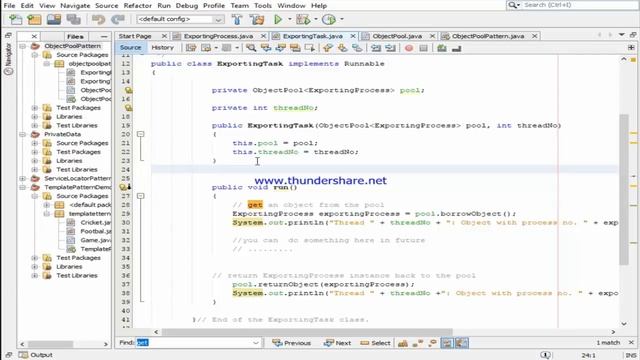This screenshot has width=640, height=360.
Task: Open the Navigate menu
Action: click(x=75, y=6)
